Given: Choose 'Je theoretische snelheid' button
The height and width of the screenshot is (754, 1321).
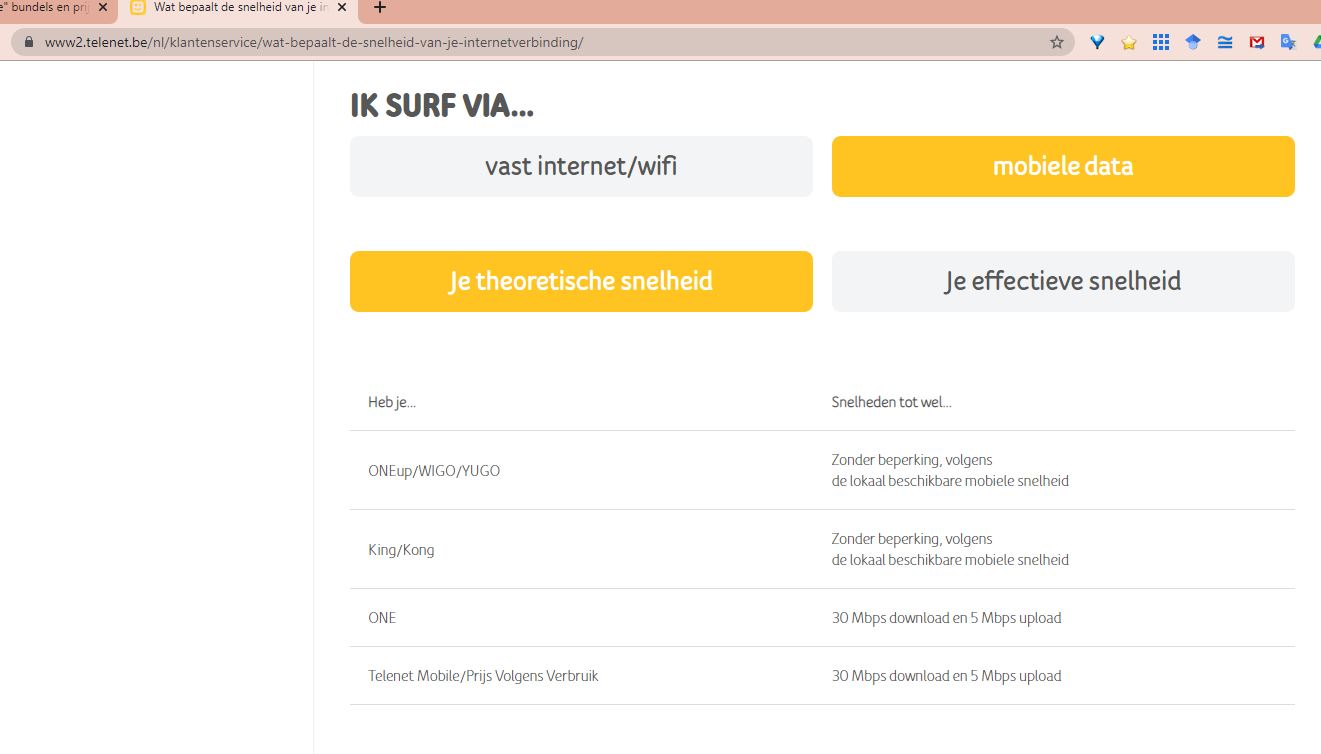Looking at the screenshot, I should point(581,281).
